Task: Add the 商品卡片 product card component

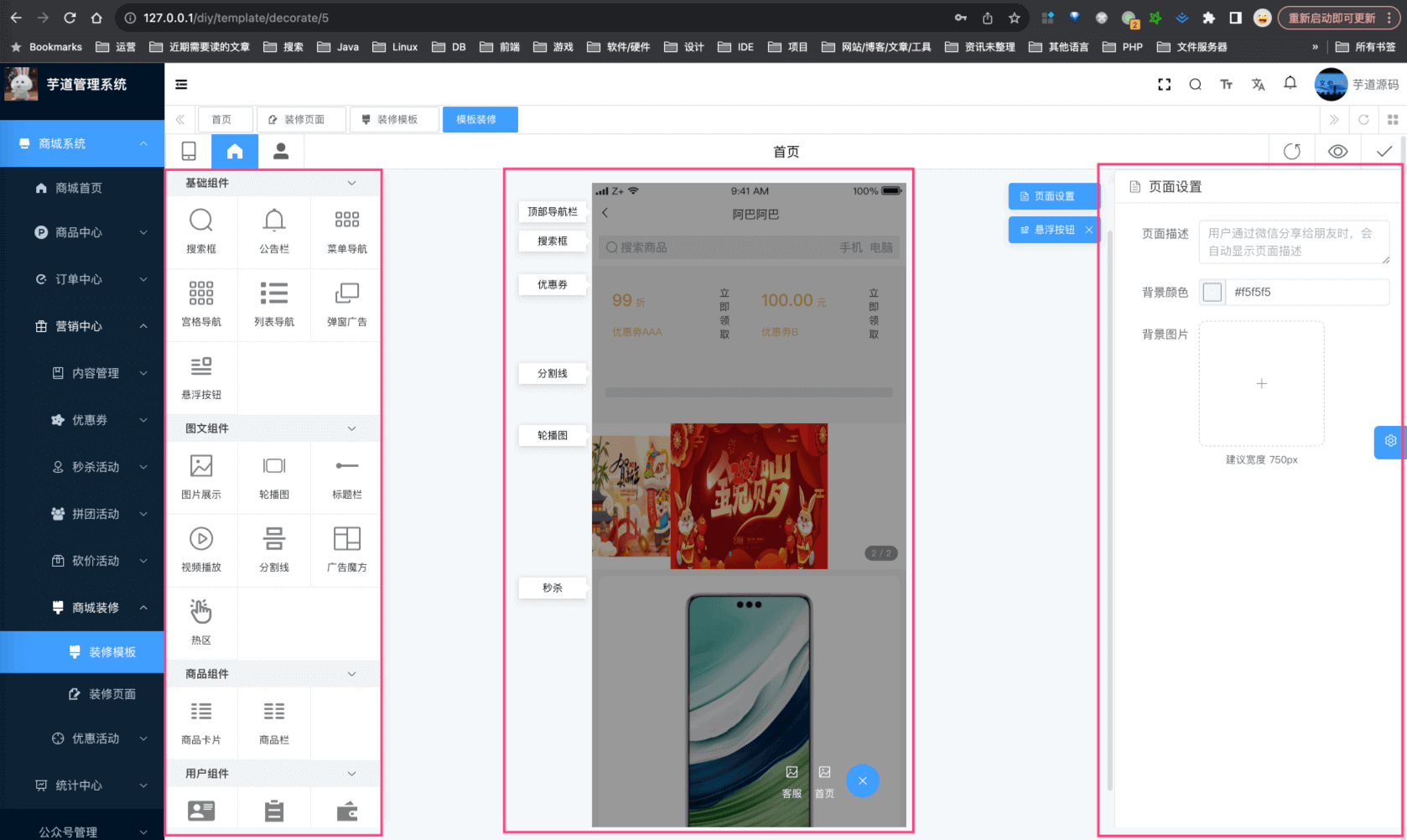Action: pyautogui.click(x=201, y=721)
